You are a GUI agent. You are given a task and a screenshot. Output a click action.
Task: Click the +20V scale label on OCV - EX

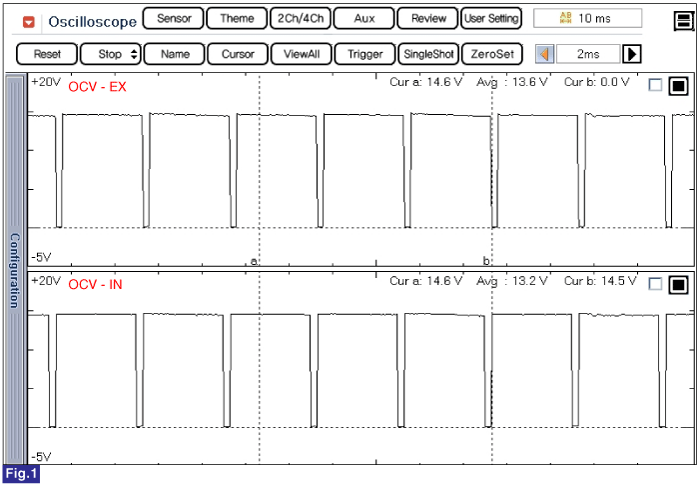point(46,82)
